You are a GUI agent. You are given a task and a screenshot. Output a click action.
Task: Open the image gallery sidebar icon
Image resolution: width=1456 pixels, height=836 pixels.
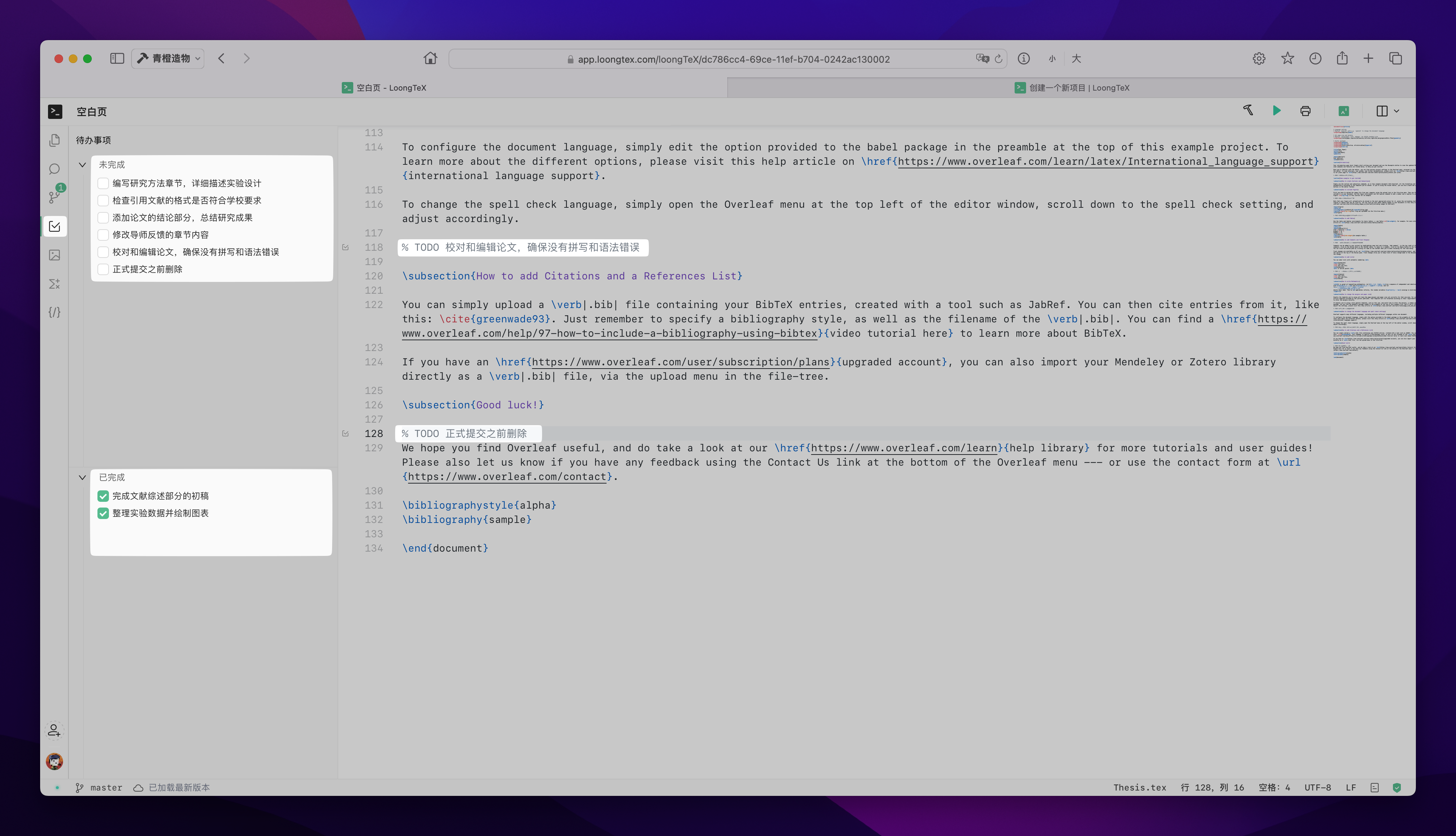point(54,255)
